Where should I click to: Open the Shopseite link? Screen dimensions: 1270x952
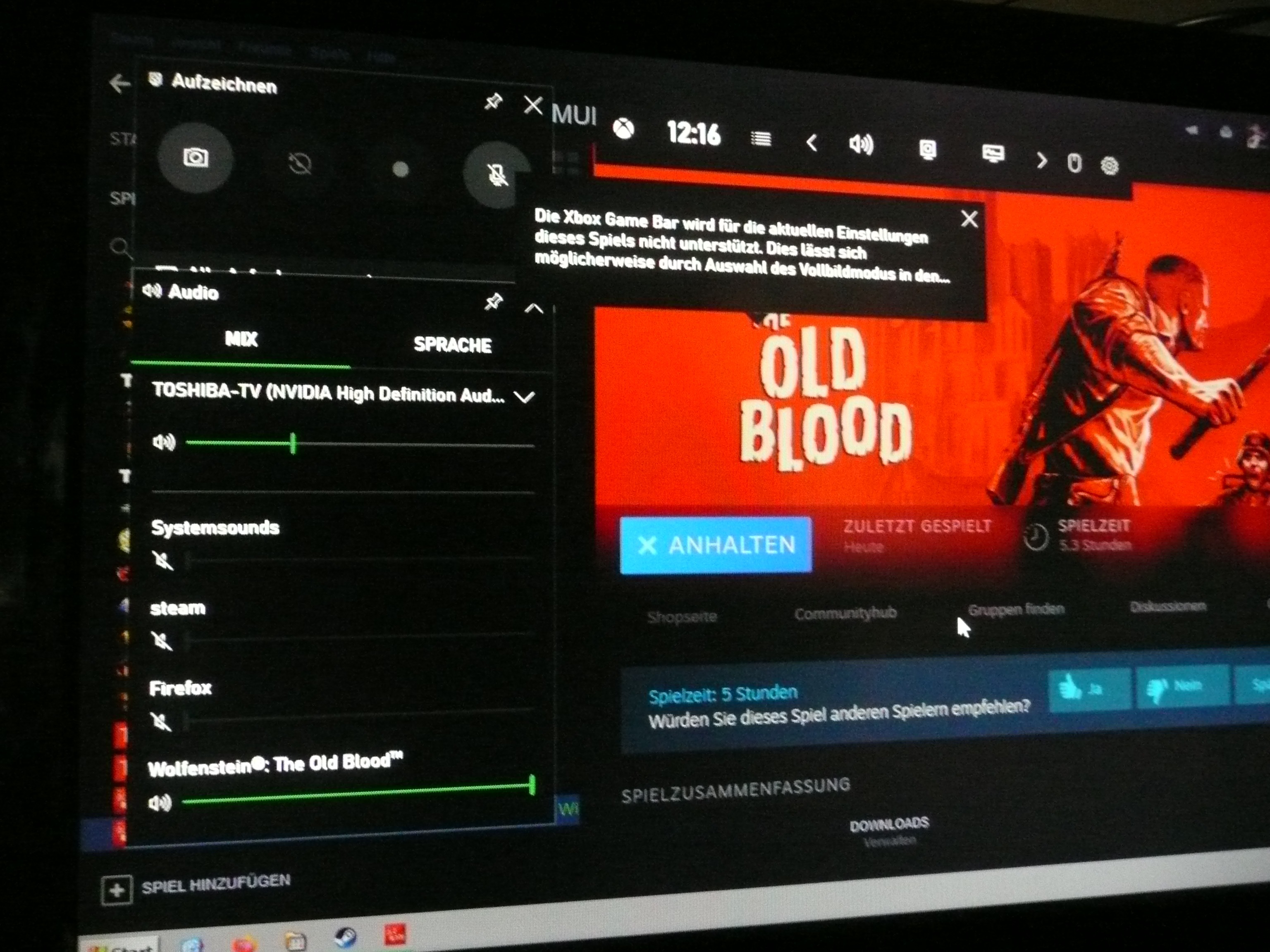point(682,617)
